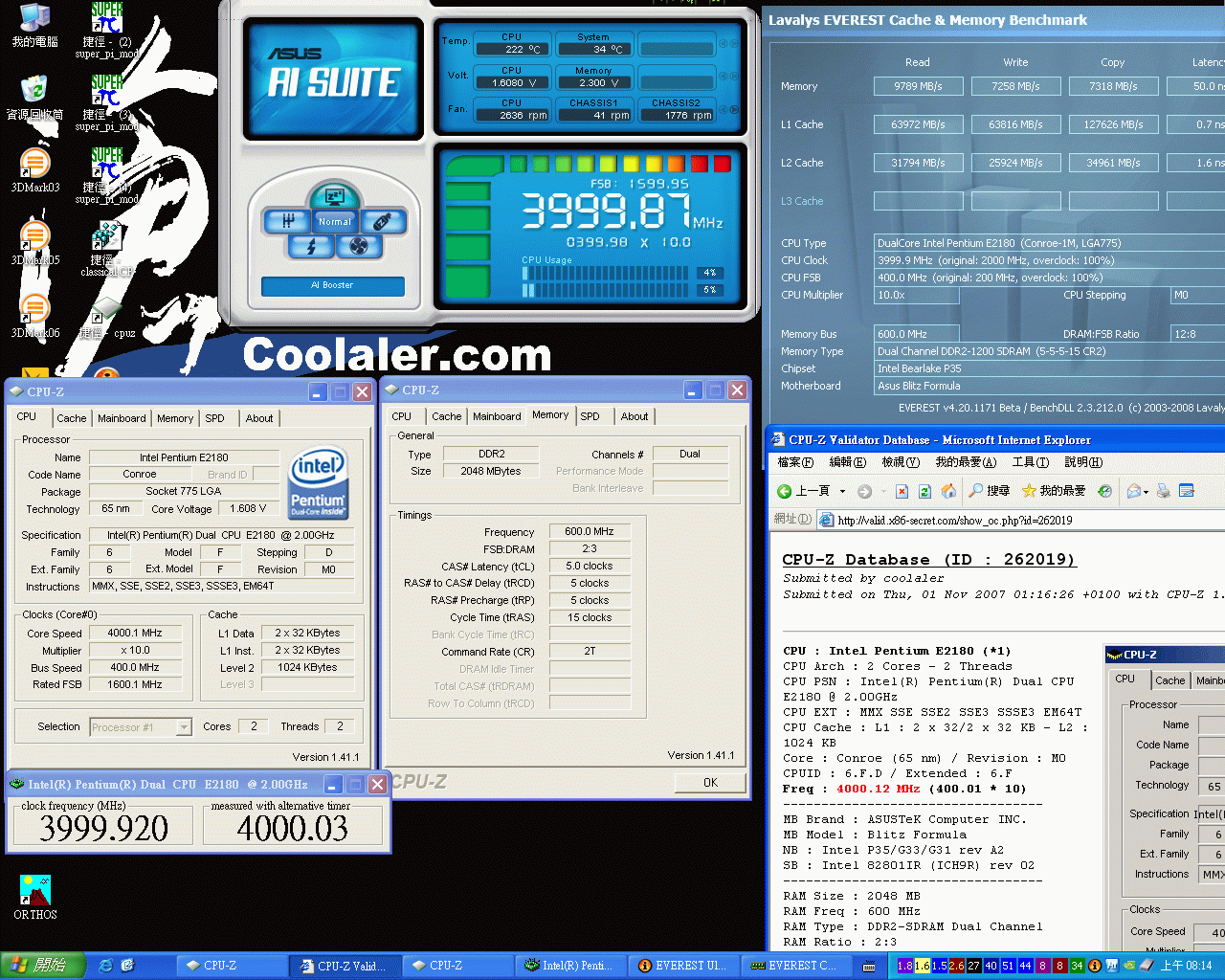Click the IE Edit page toolbar icon
The image size is (1225, 980).
click(1187, 491)
